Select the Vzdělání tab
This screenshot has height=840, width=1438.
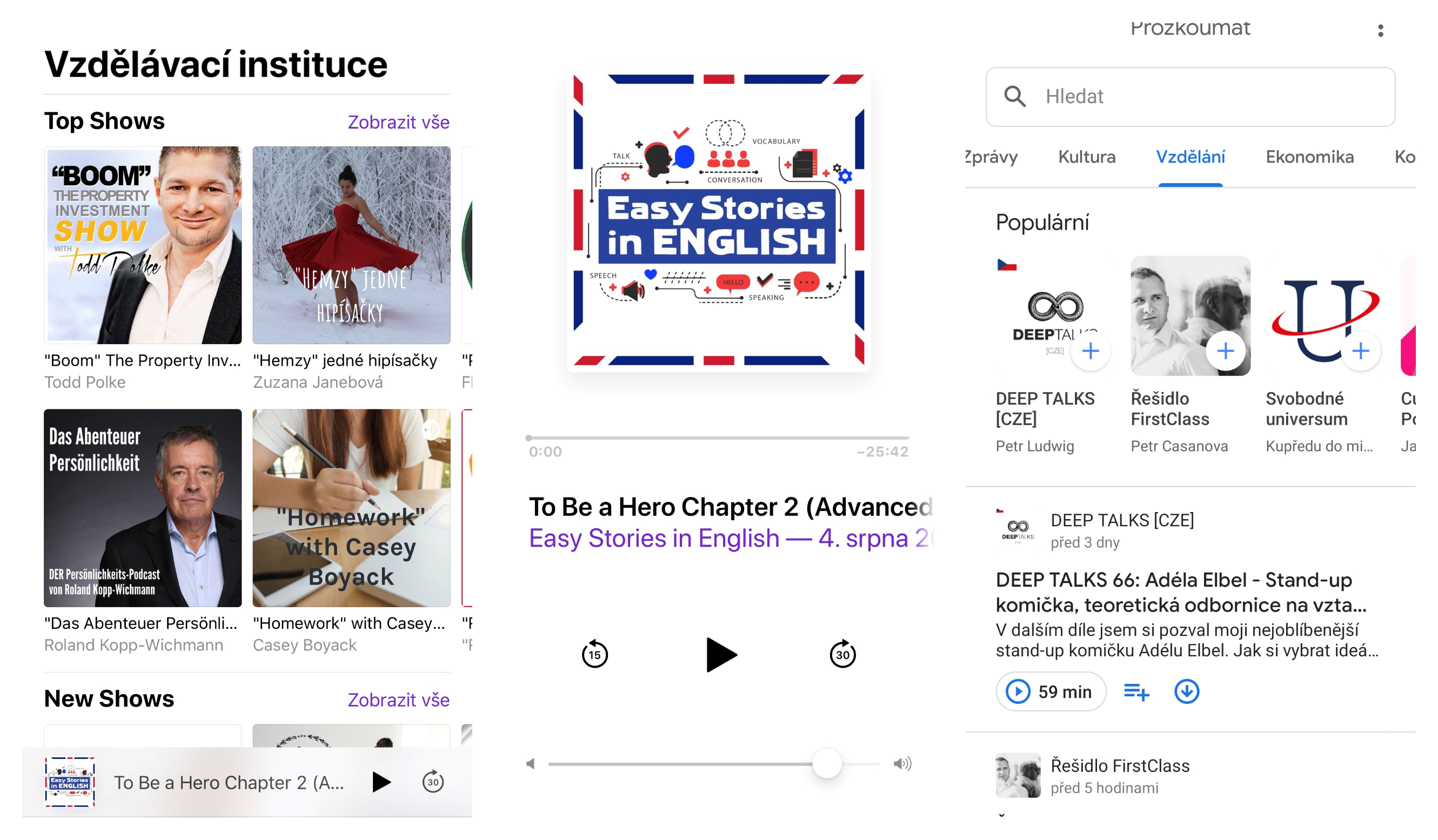(x=1190, y=157)
